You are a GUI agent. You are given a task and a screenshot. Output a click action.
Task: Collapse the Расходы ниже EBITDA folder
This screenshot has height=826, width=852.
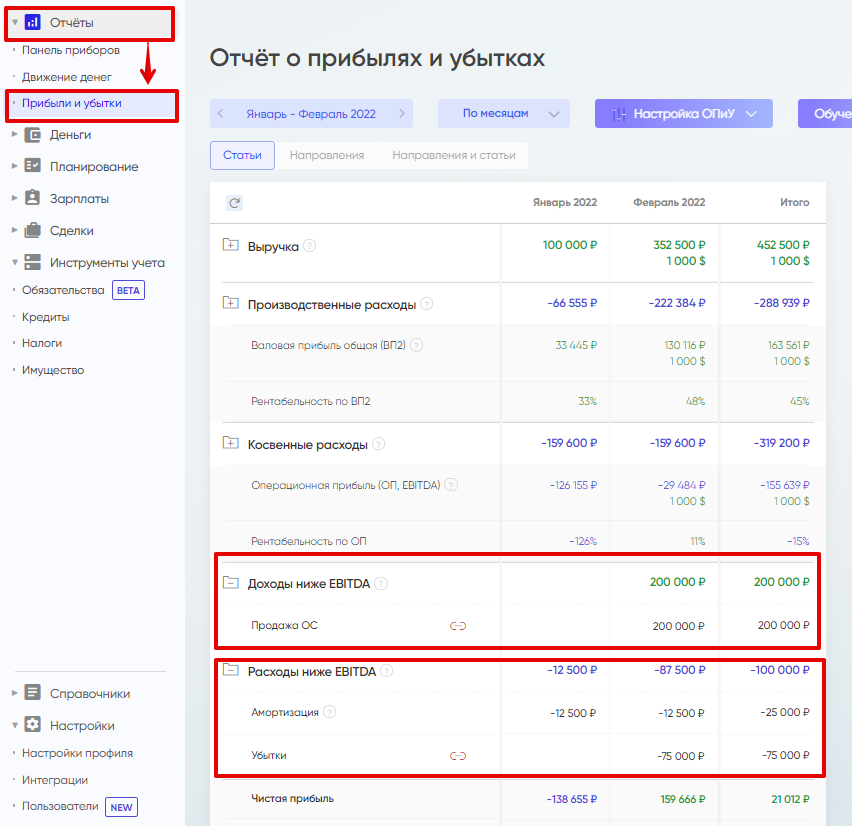(x=230, y=671)
